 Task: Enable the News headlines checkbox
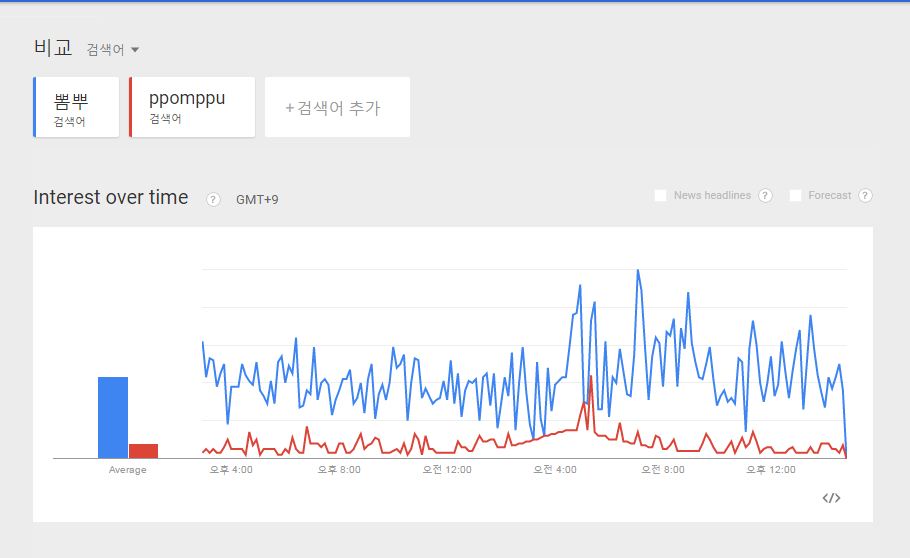tap(660, 196)
